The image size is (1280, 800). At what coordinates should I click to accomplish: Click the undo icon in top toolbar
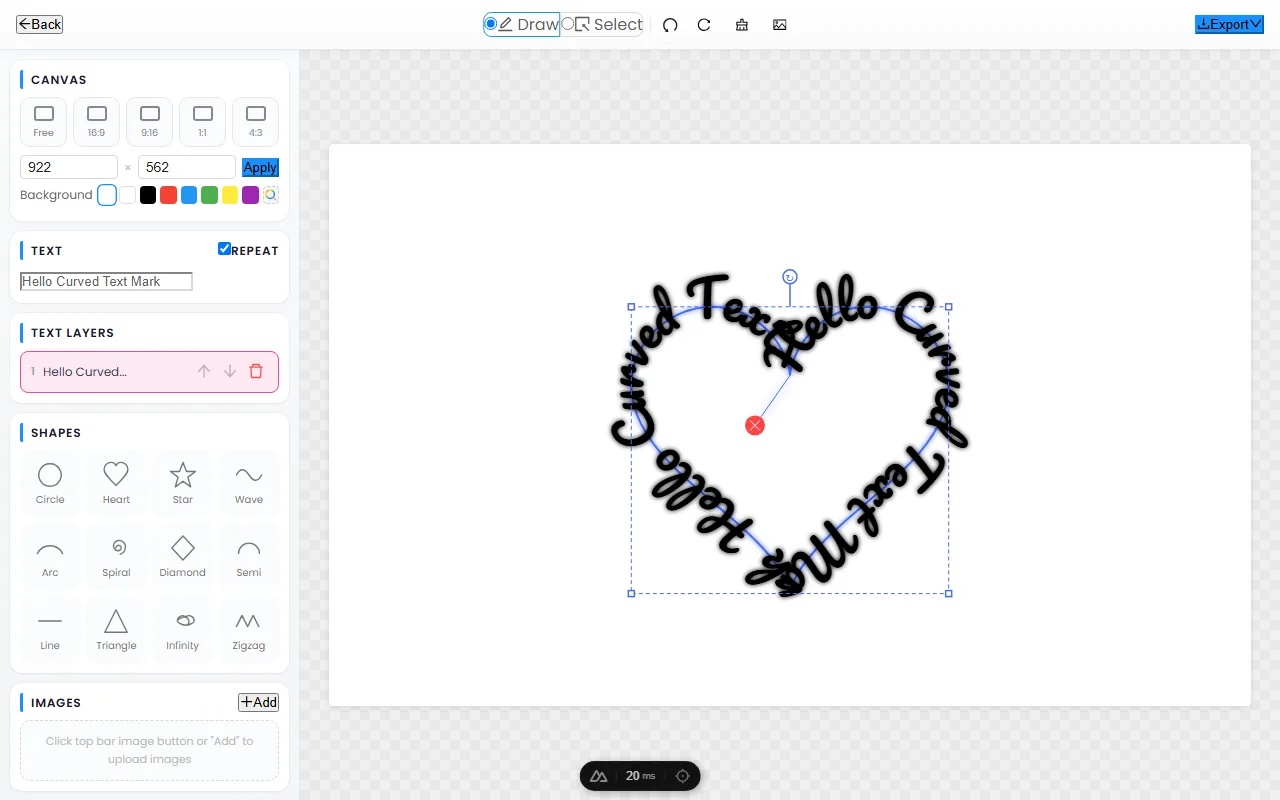[670, 25]
